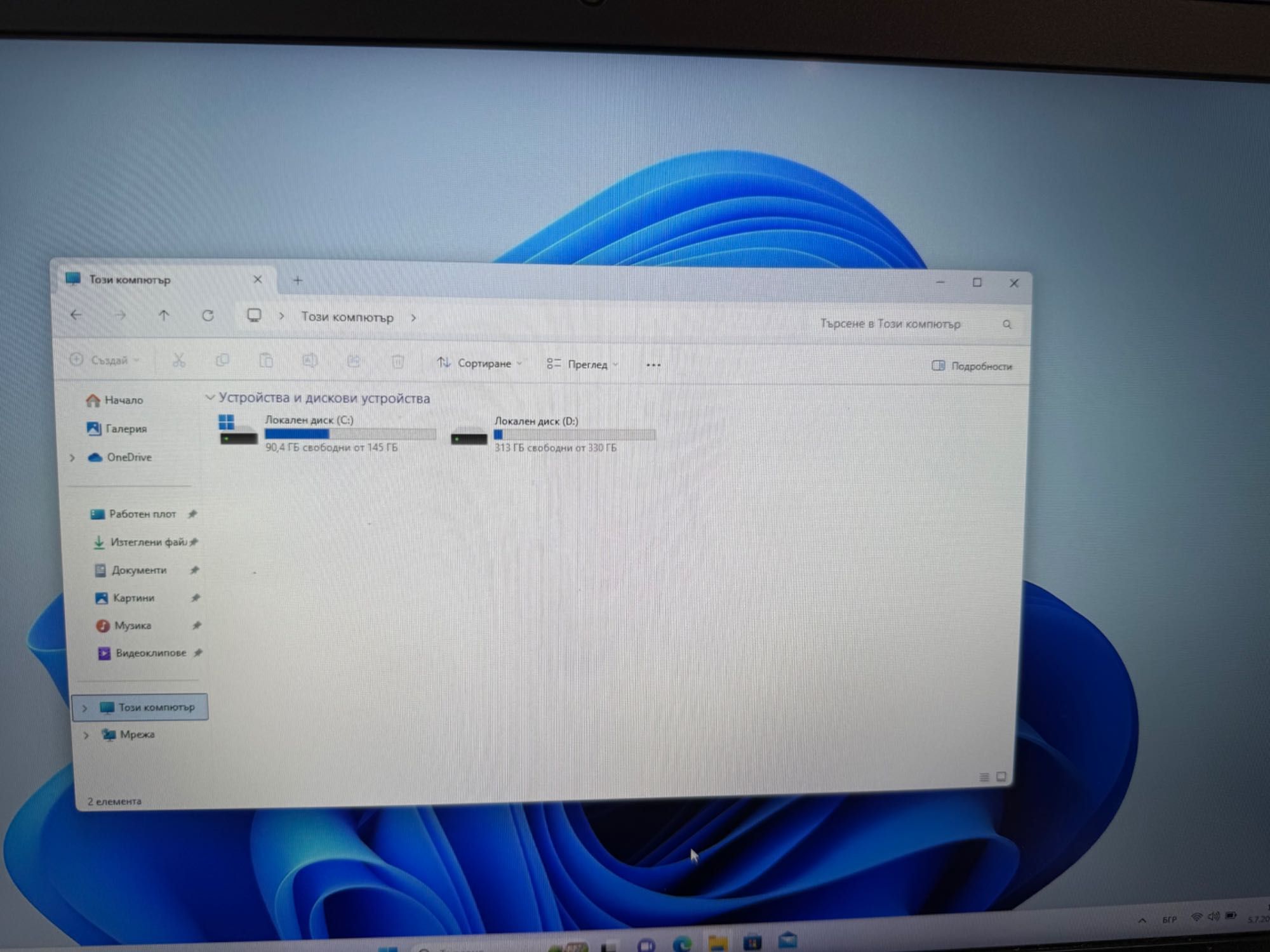
Task: Open the Mail app from the taskbar
Action: [788, 940]
